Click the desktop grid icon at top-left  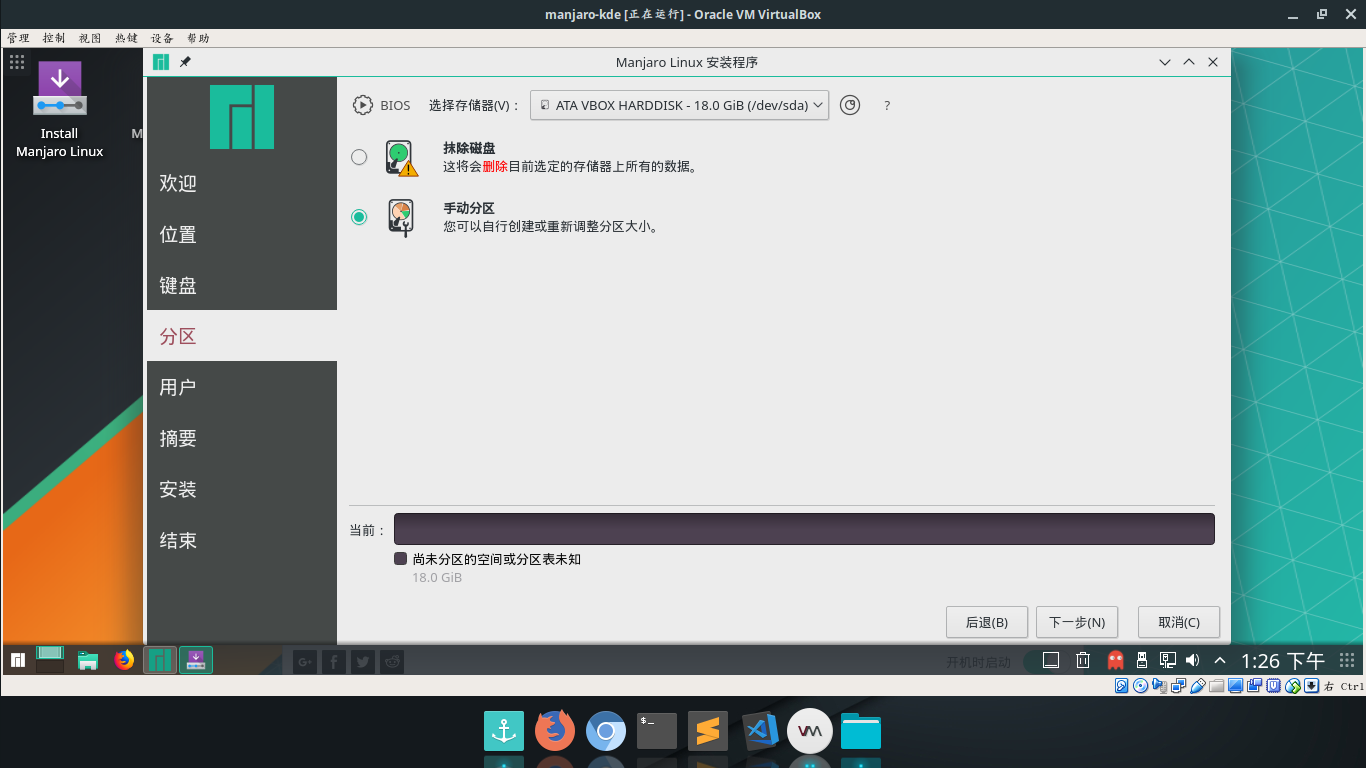pyautogui.click(x=17, y=62)
